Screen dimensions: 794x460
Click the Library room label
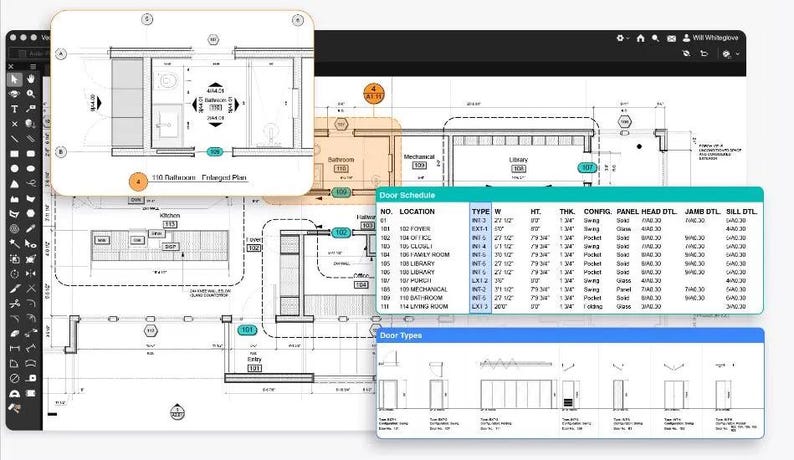coord(518,160)
